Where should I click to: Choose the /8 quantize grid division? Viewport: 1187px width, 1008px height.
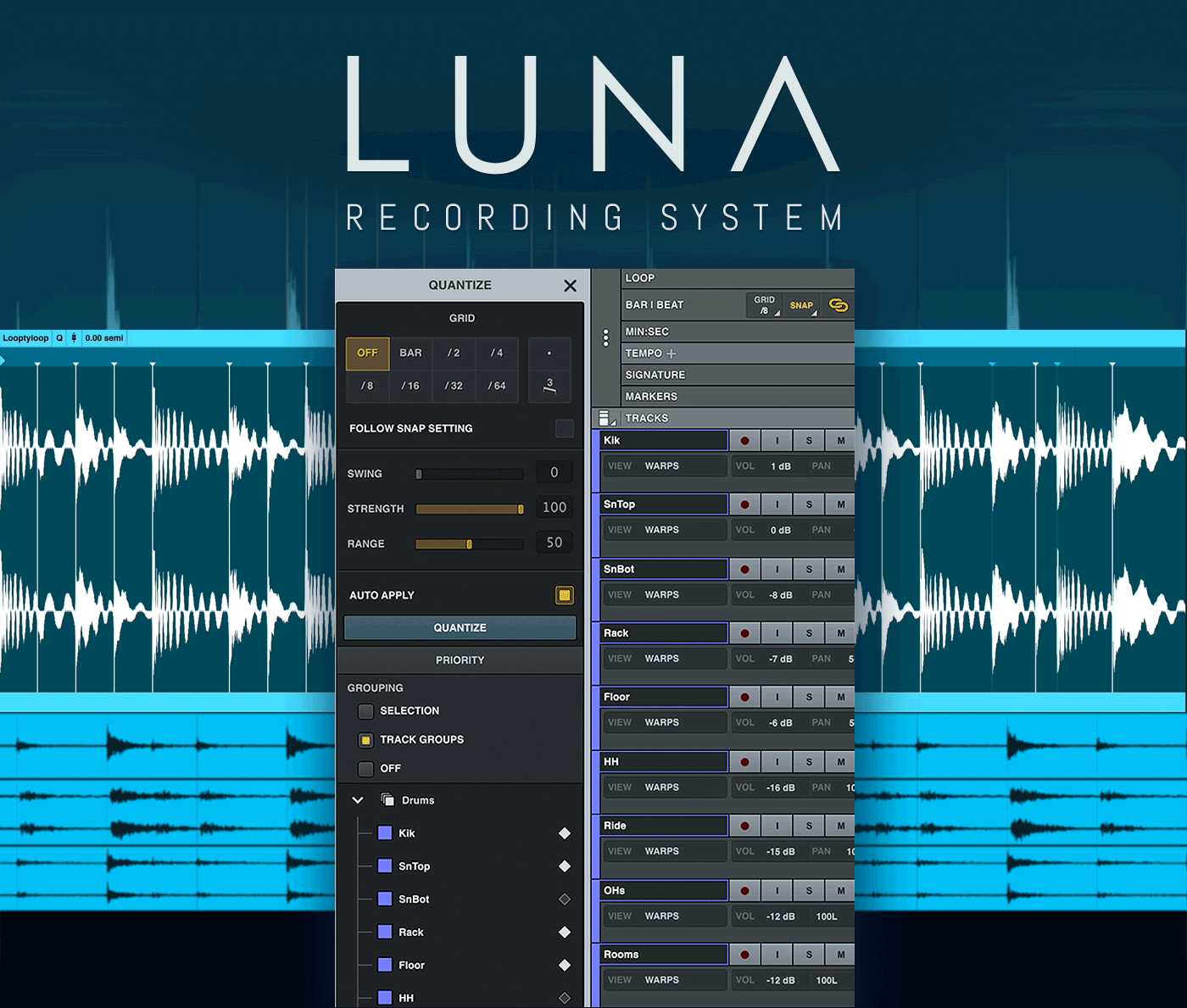pos(367,386)
